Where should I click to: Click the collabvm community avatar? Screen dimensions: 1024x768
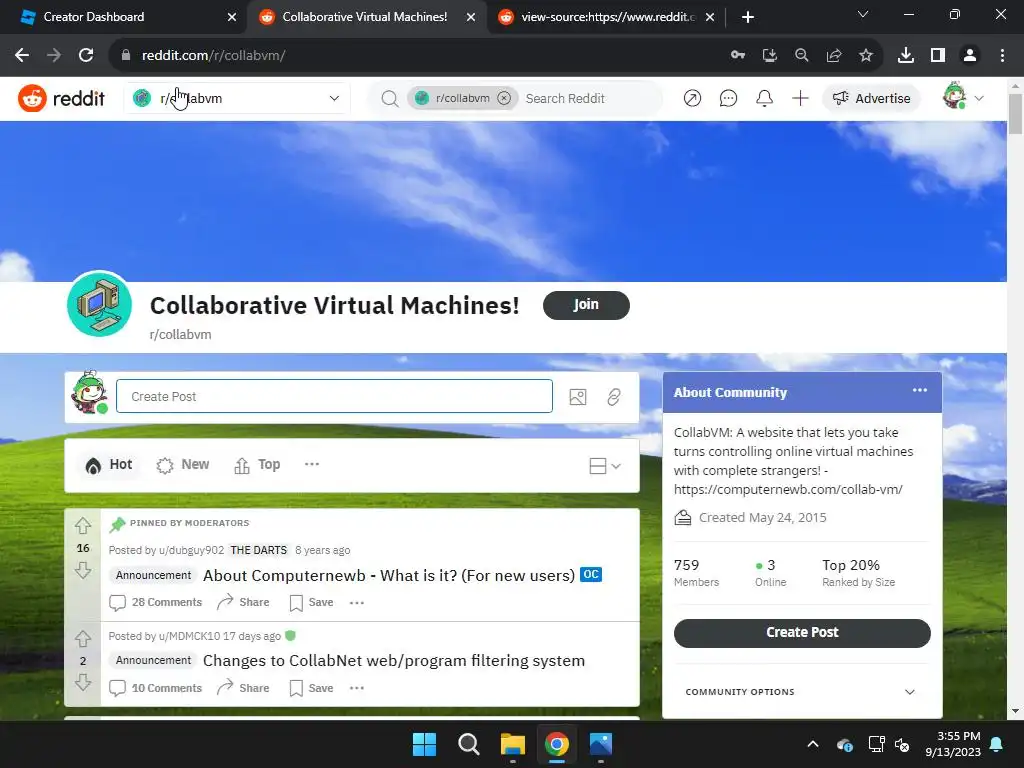99,304
